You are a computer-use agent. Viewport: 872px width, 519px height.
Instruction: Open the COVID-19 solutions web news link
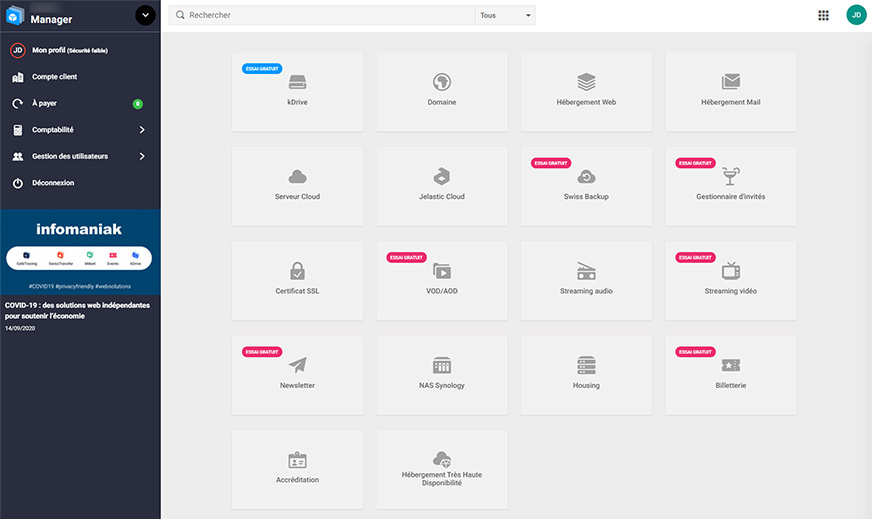[77, 310]
